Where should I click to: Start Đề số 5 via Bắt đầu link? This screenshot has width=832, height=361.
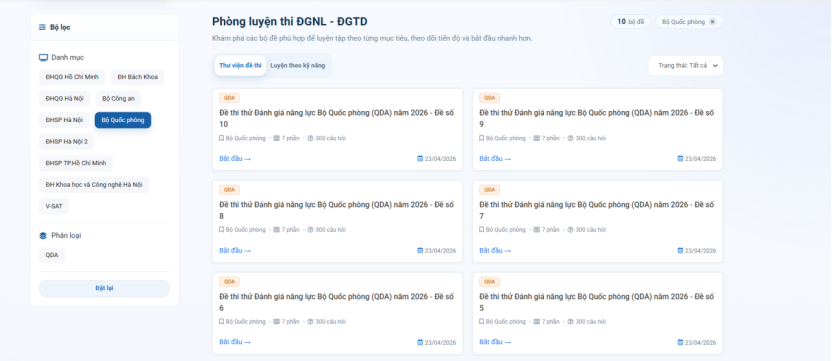tap(495, 342)
